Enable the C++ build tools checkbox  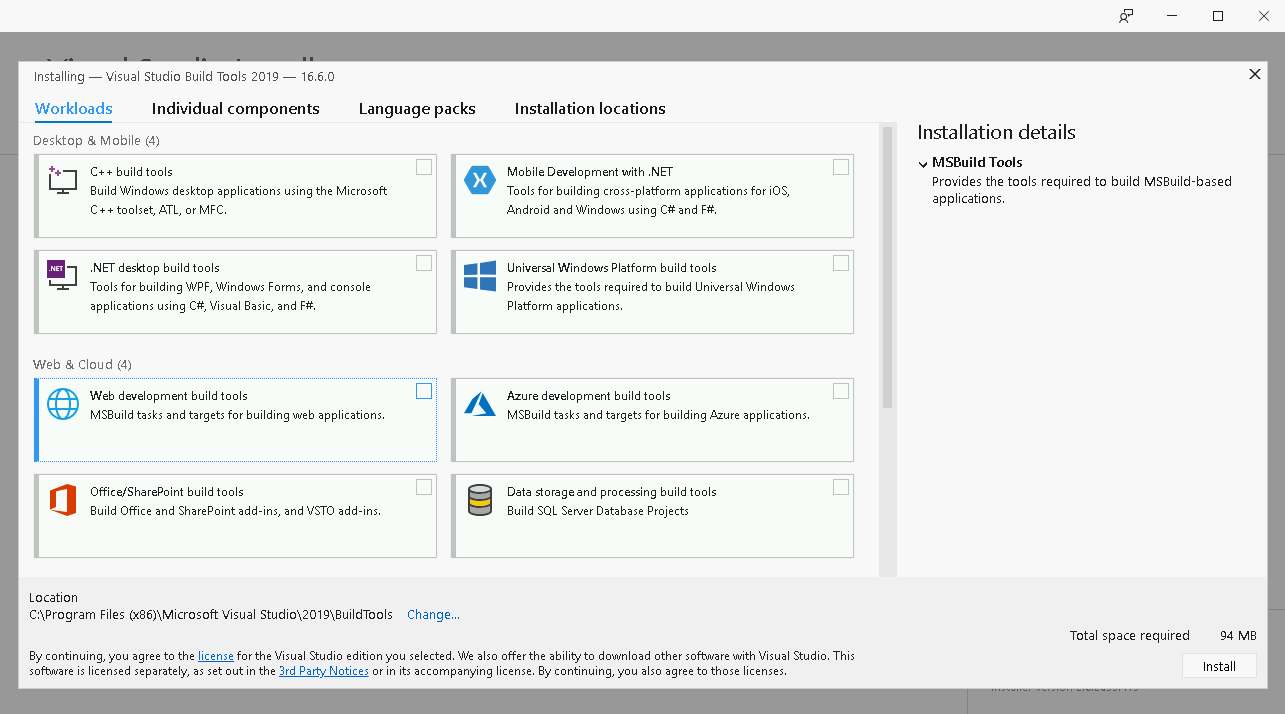pyautogui.click(x=423, y=166)
